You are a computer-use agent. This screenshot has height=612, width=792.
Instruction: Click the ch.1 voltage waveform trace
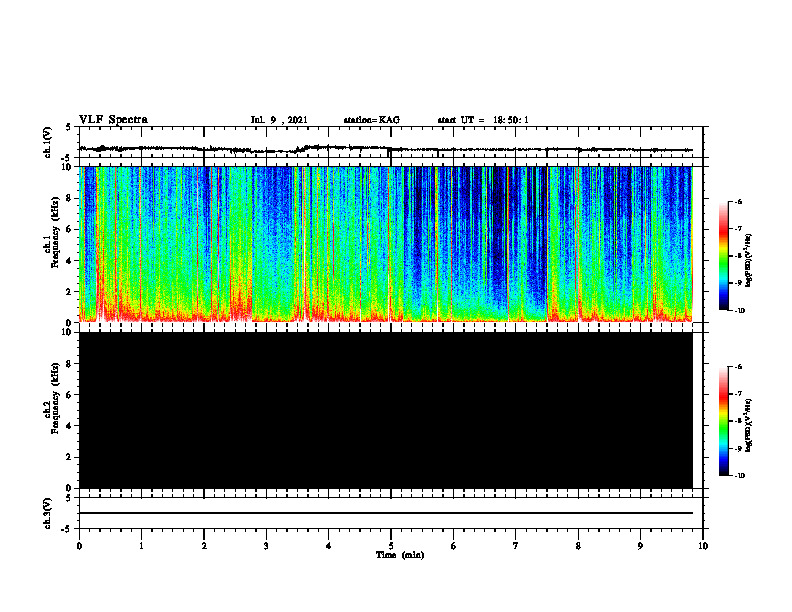pos(386,149)
